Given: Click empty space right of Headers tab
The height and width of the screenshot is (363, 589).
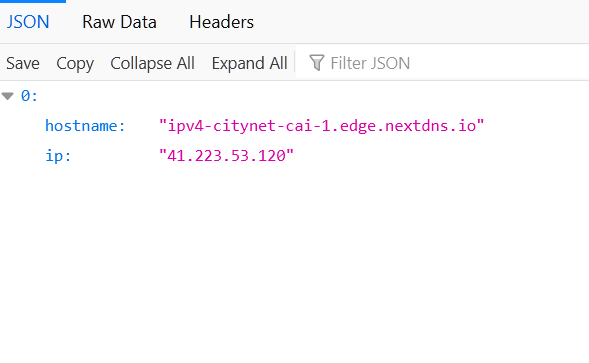Looking at the screenshot, I should click(x=421, y=22).
